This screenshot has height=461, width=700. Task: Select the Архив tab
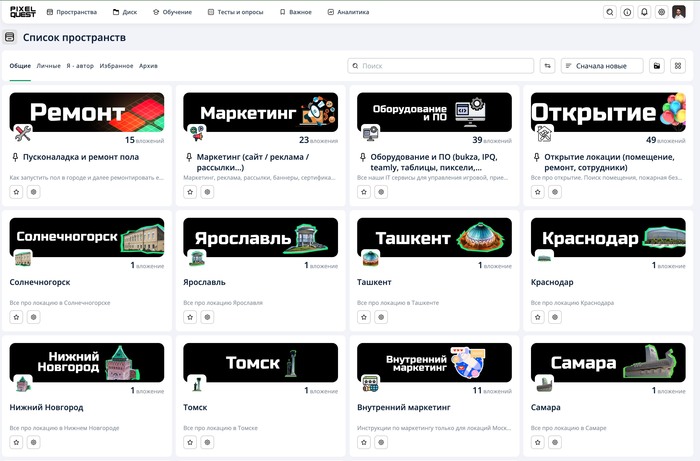(148, 65)
